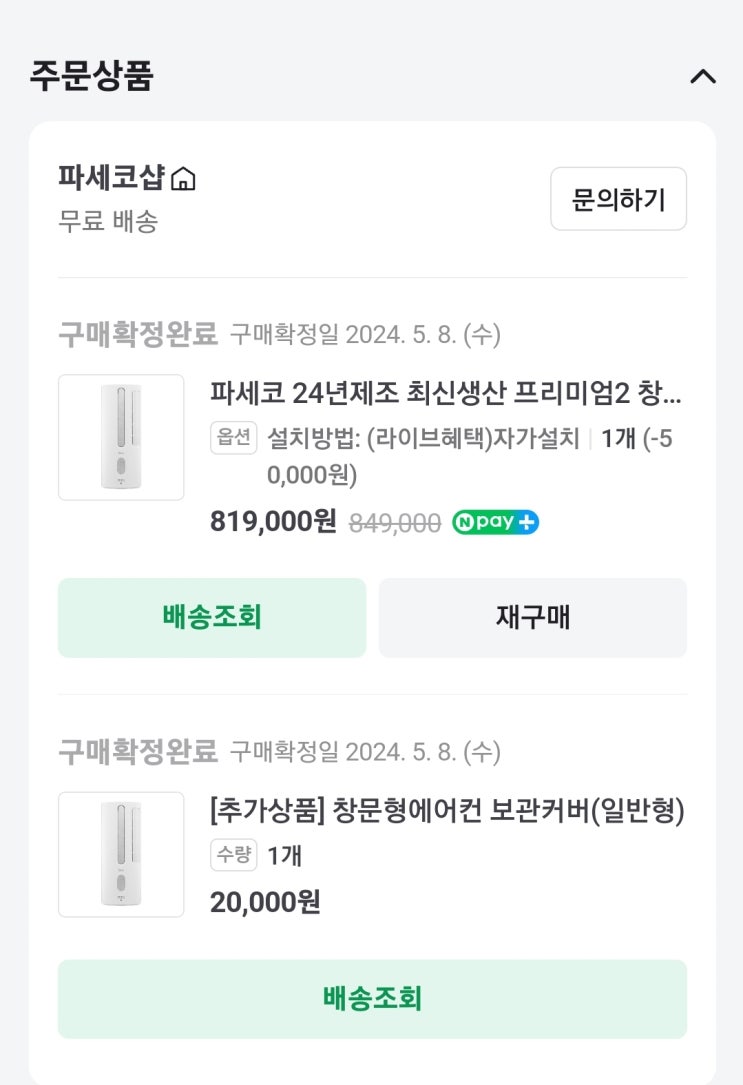Open the 보관커버 product thumbnail

(121, 854)
